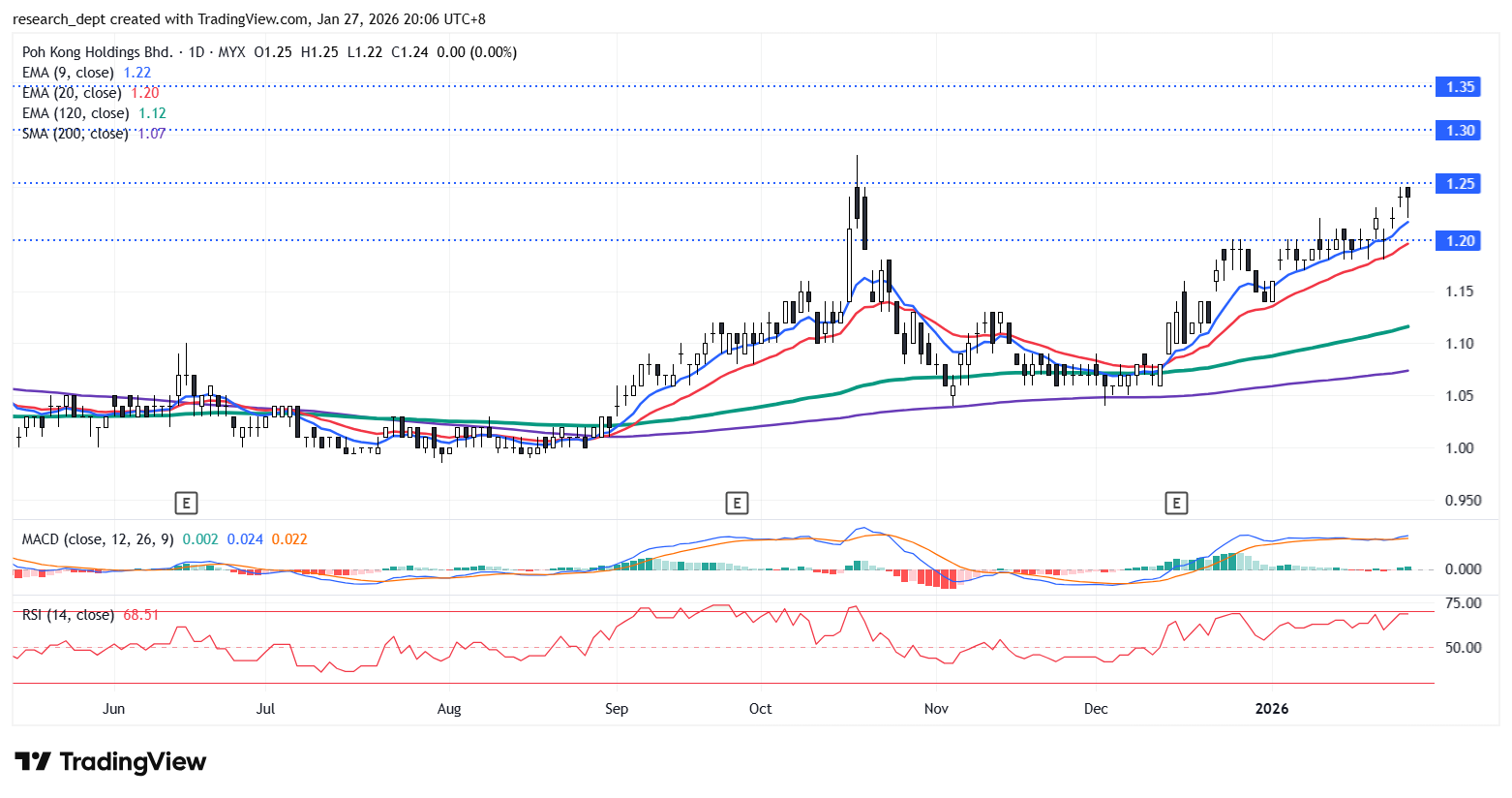Click the MACD 0.000 scale value
This screenshot has height=798, width=1512.
coord(1463,569)
